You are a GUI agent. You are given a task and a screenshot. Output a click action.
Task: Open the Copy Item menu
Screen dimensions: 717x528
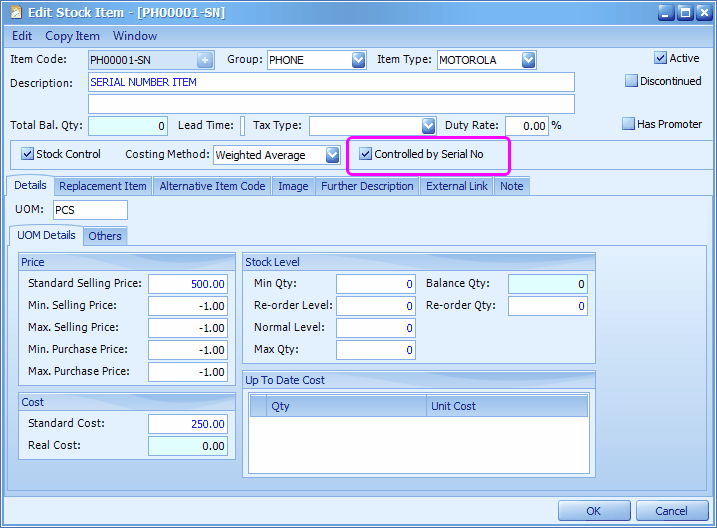[72, 36]
